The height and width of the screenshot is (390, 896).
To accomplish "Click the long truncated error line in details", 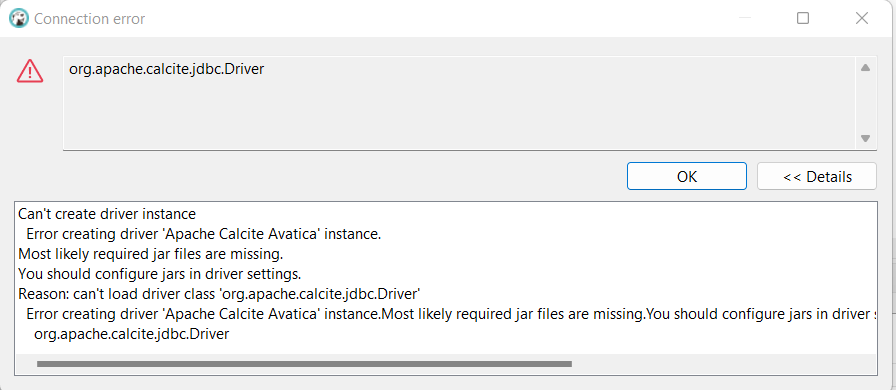I will tap(451, 314).
